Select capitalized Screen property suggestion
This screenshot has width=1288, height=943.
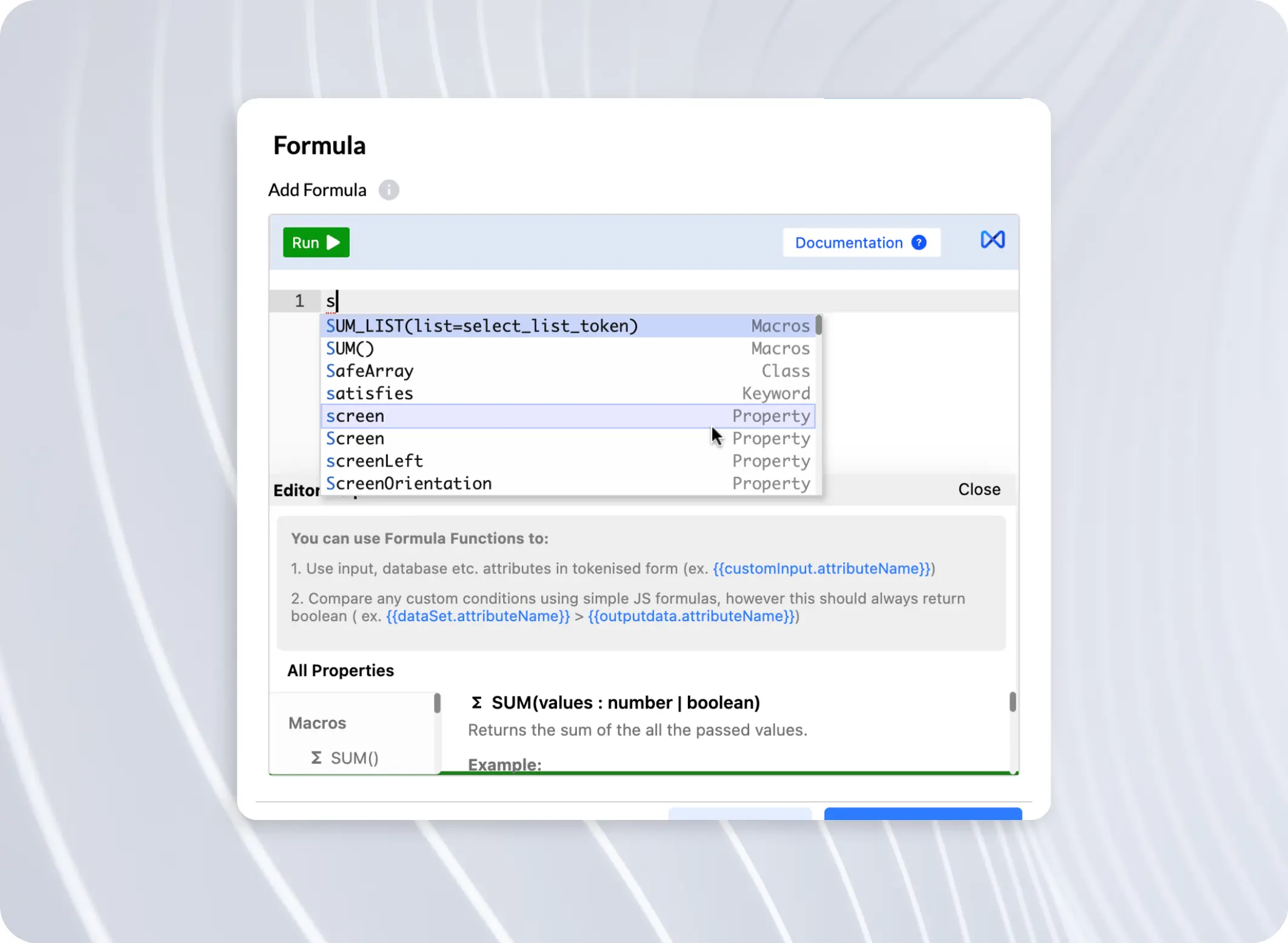(355, 438)
